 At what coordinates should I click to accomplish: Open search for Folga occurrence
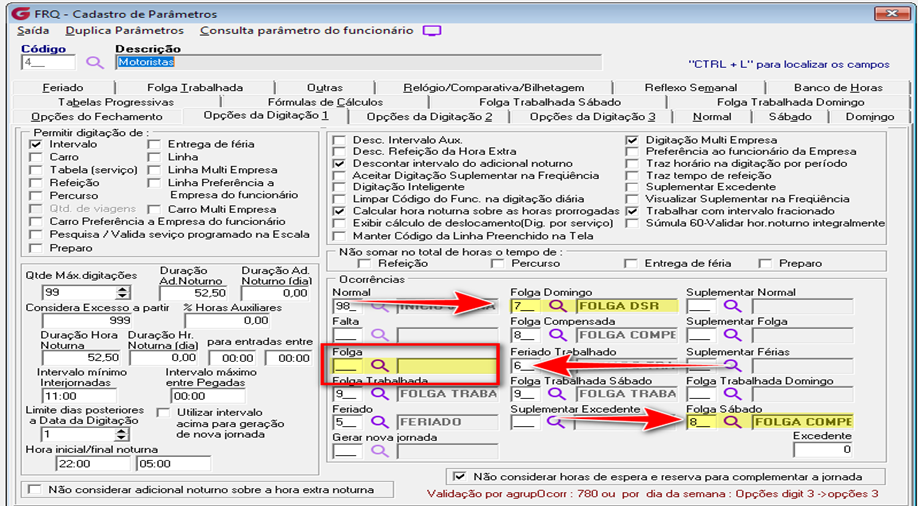[380, 365]
